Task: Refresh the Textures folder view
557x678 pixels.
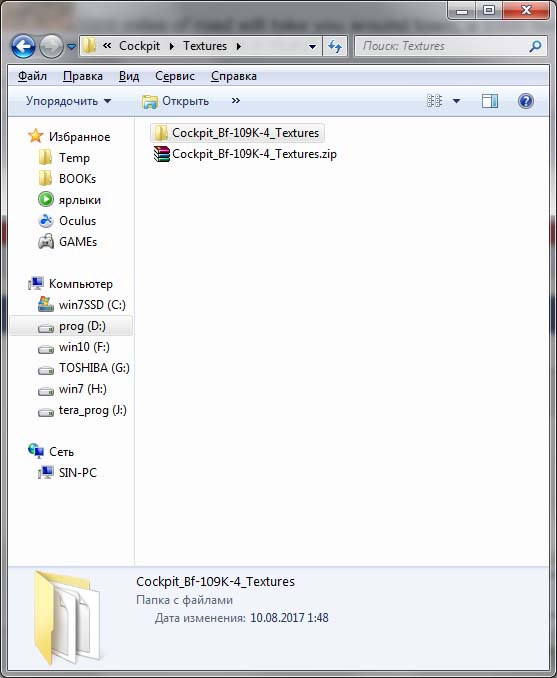Action: point(335,46)
